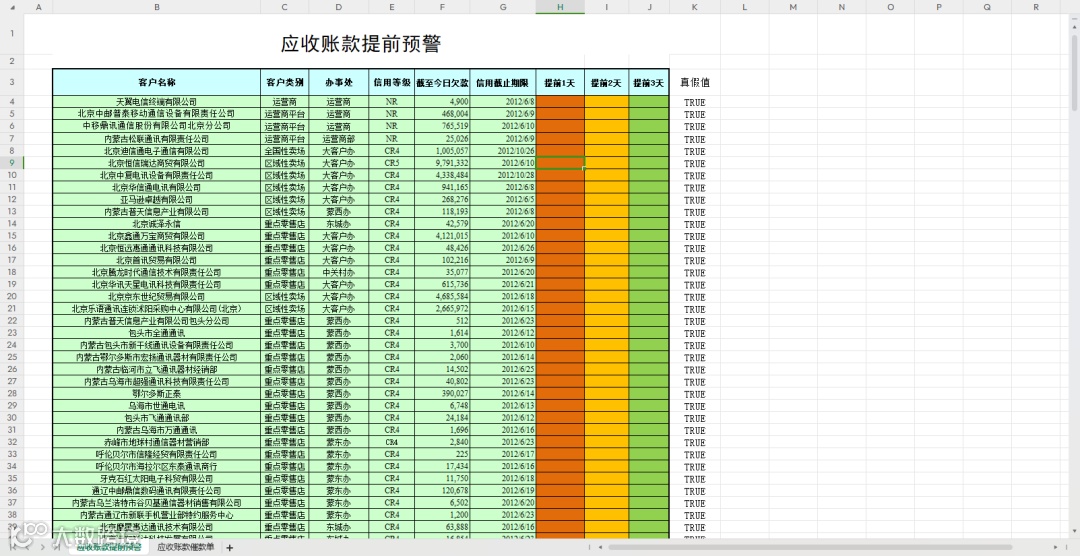Select cell 北京京东世纪贸易有限公司
The width and height of the screenshot is (1080, 556).
coord(156,297)
